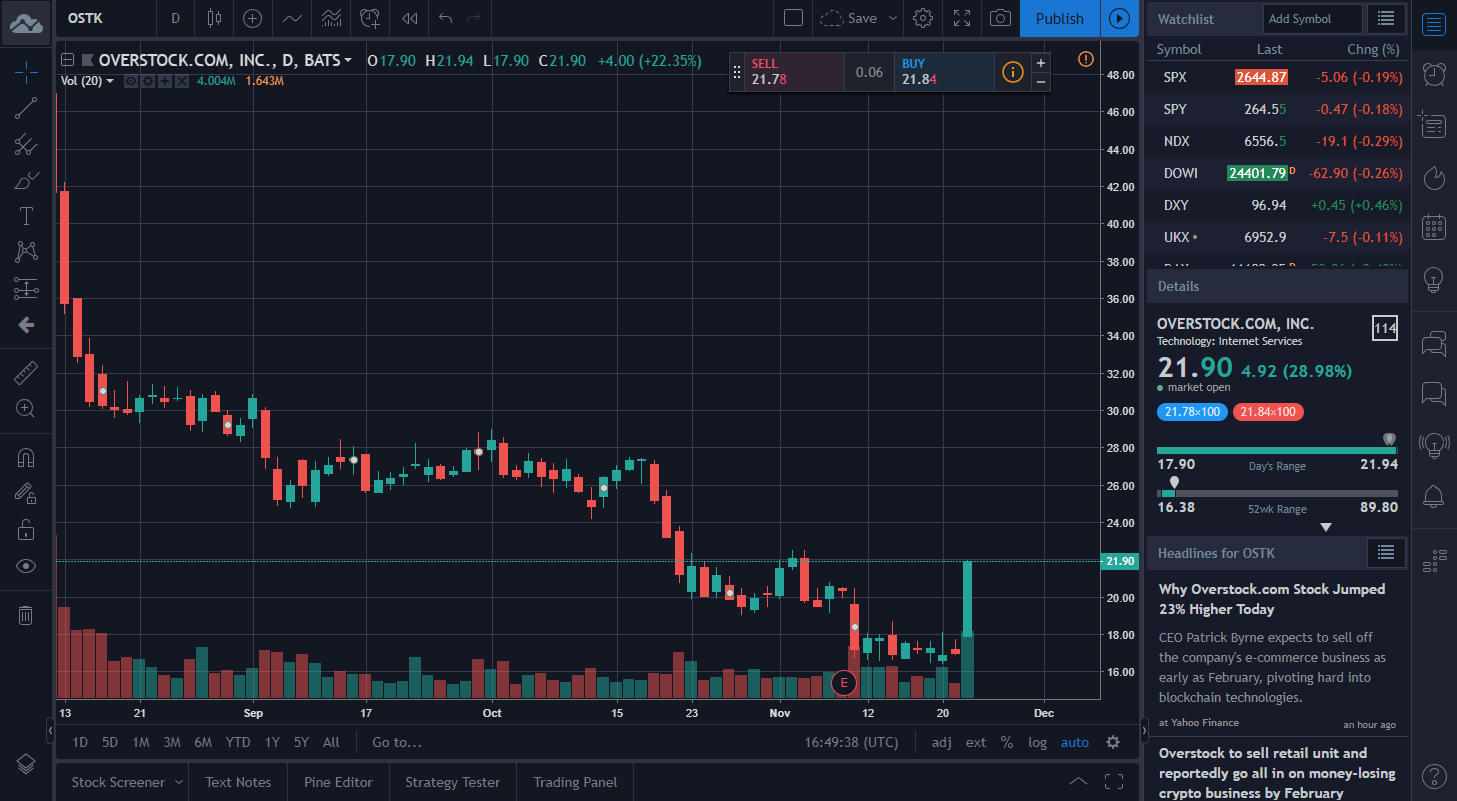Toggle adj dividend adjustment
Viewport: 1457px width, 801px height.
942,742
